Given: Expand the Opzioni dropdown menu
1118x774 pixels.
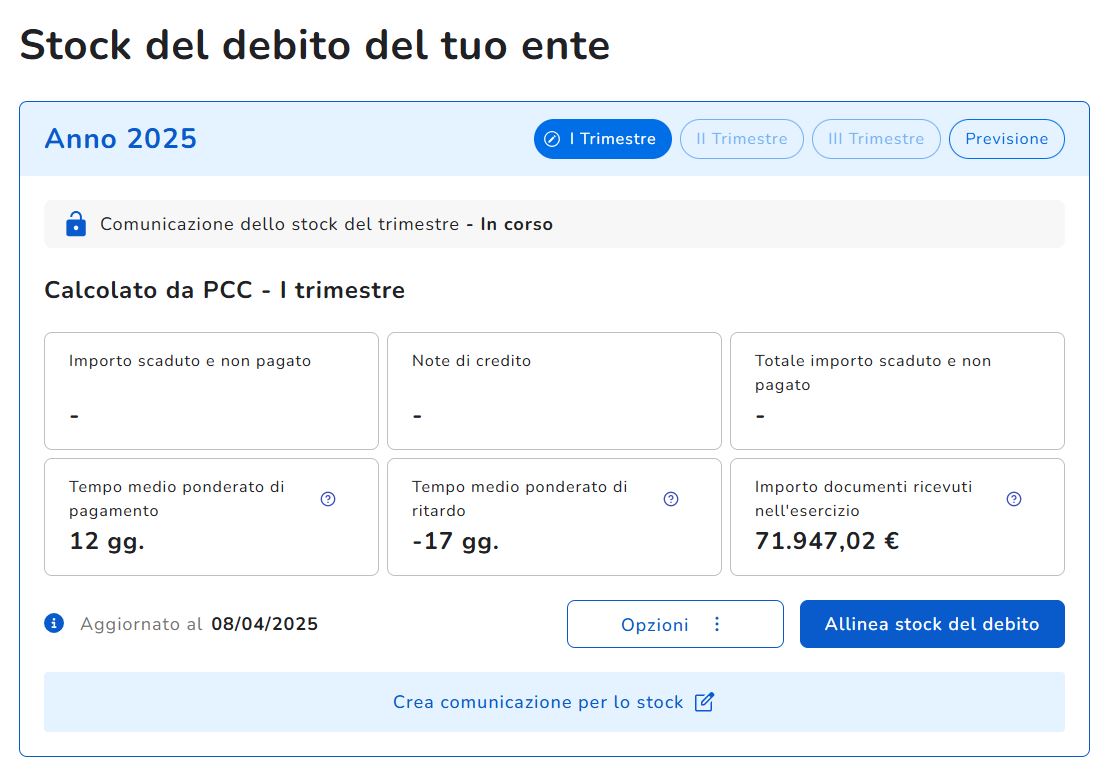Looking at the screenshot, I should [x=675, y=624].
